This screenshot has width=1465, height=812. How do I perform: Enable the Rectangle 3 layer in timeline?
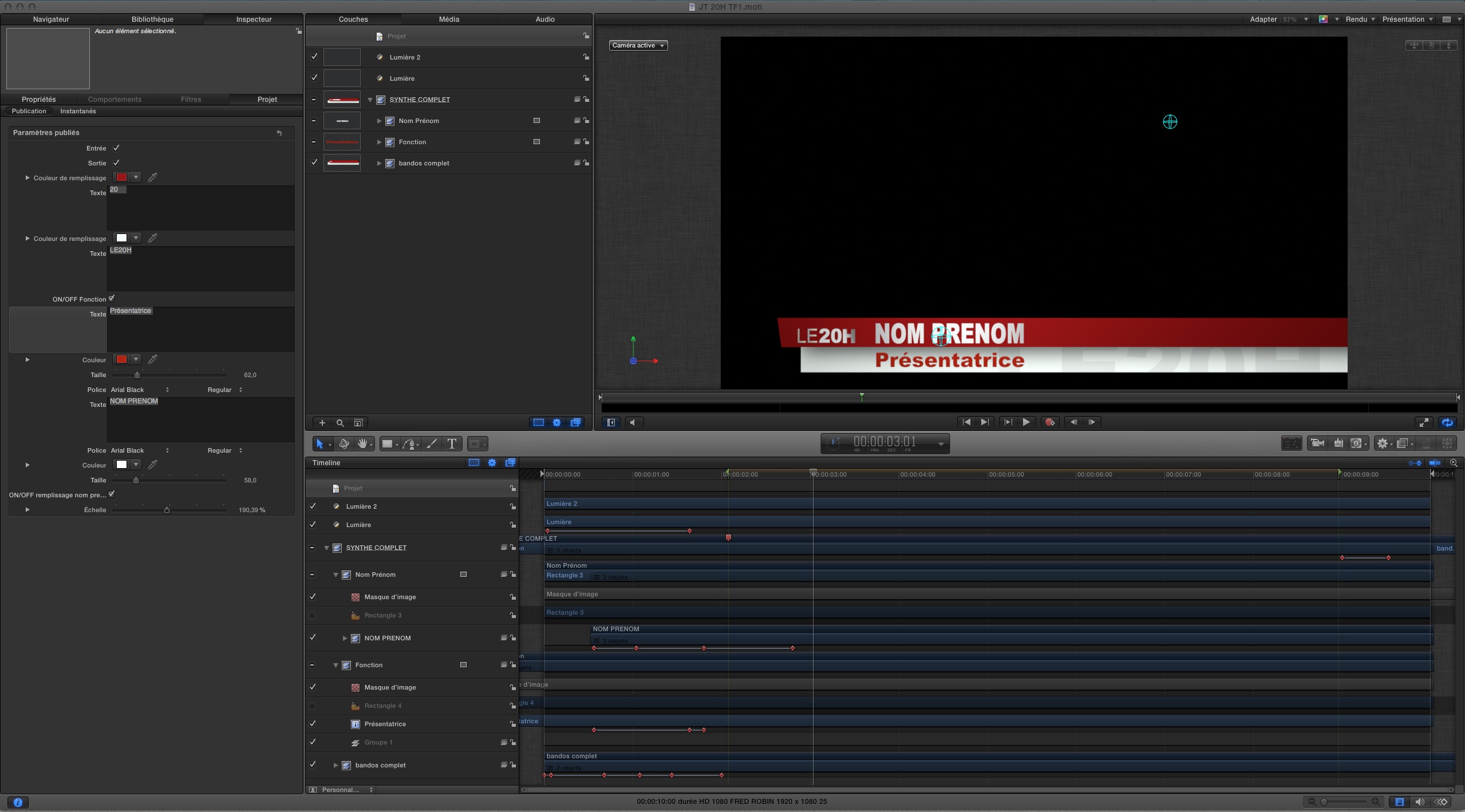click(x=312, y=616)
